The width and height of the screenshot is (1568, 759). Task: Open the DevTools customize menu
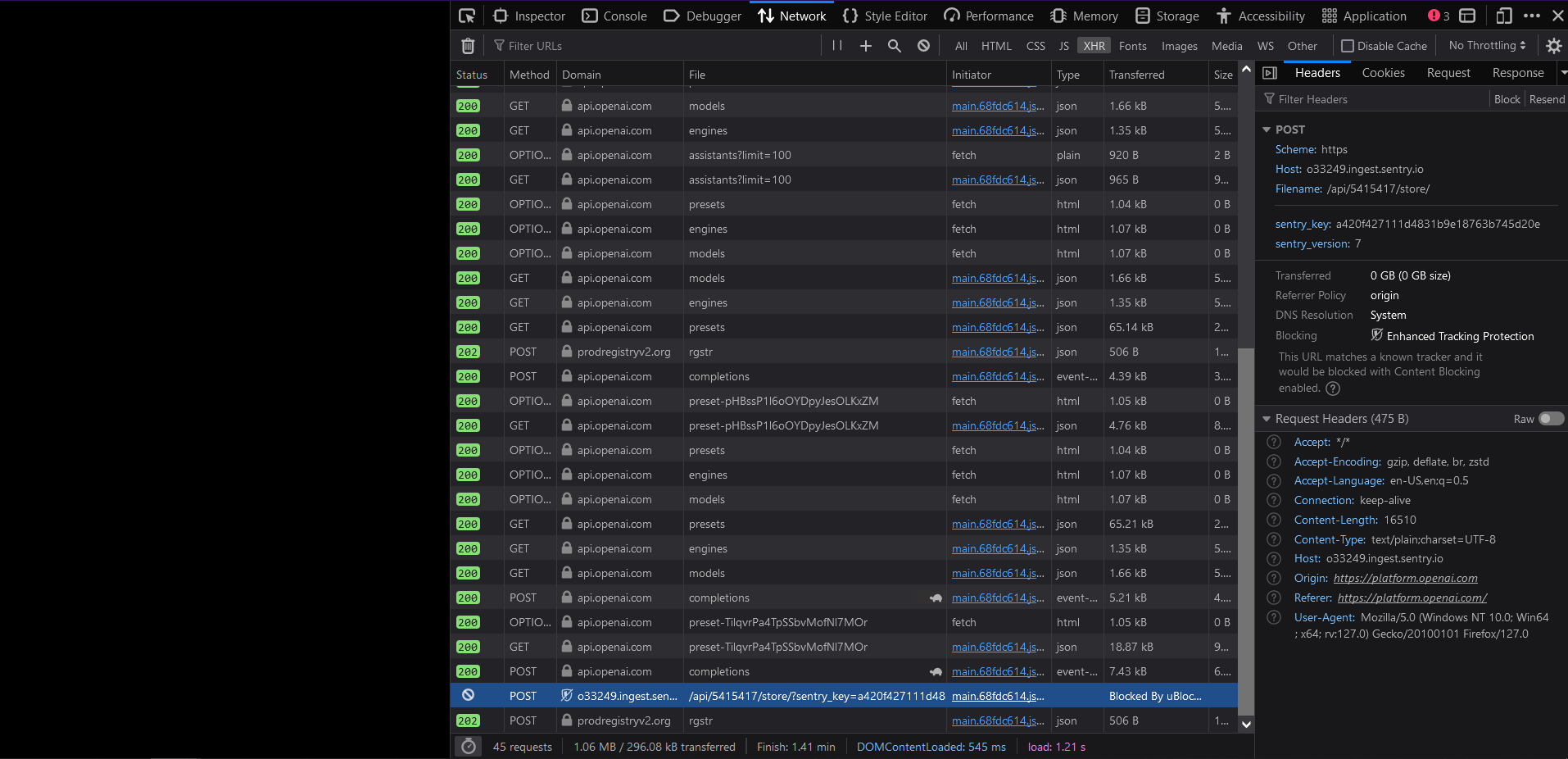click(1533, 16)
